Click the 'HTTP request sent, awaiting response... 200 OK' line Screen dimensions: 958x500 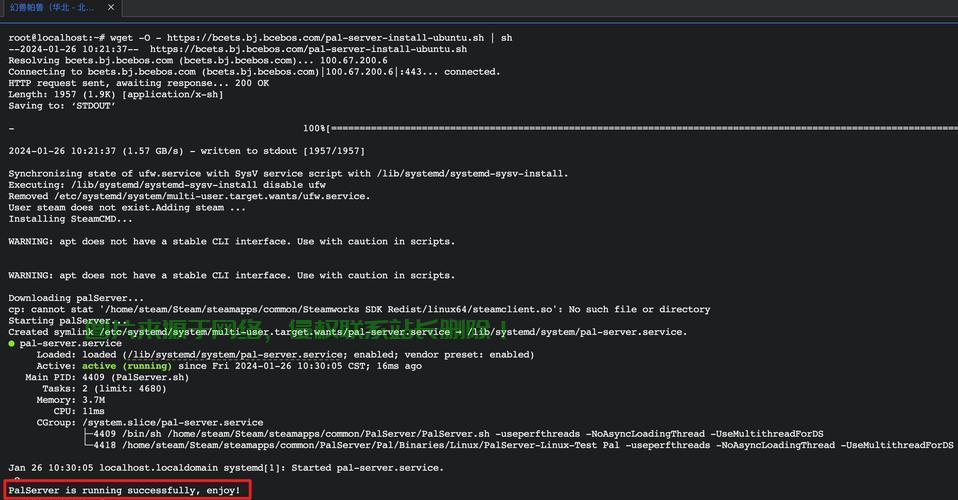[x=139, y=83]
